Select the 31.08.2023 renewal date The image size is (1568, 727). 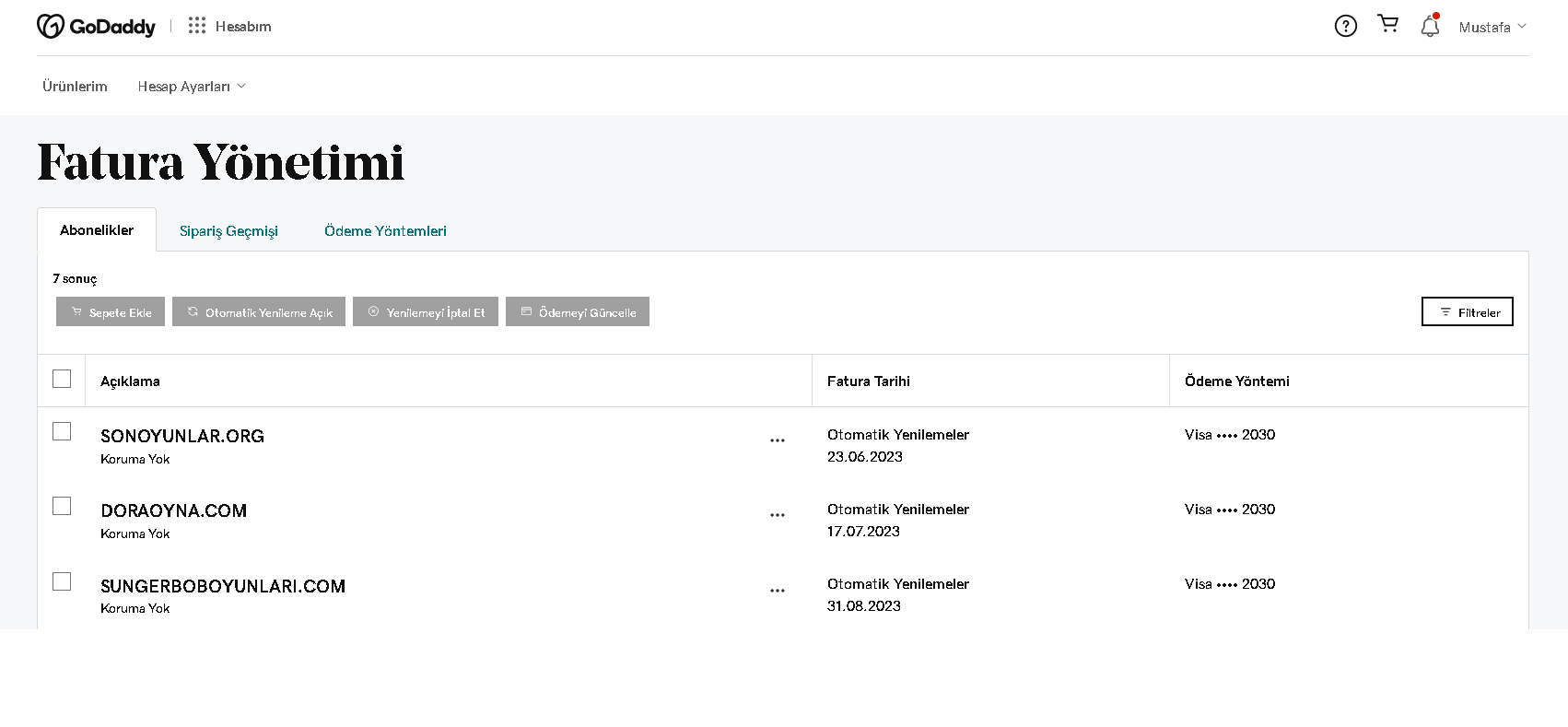864,606
